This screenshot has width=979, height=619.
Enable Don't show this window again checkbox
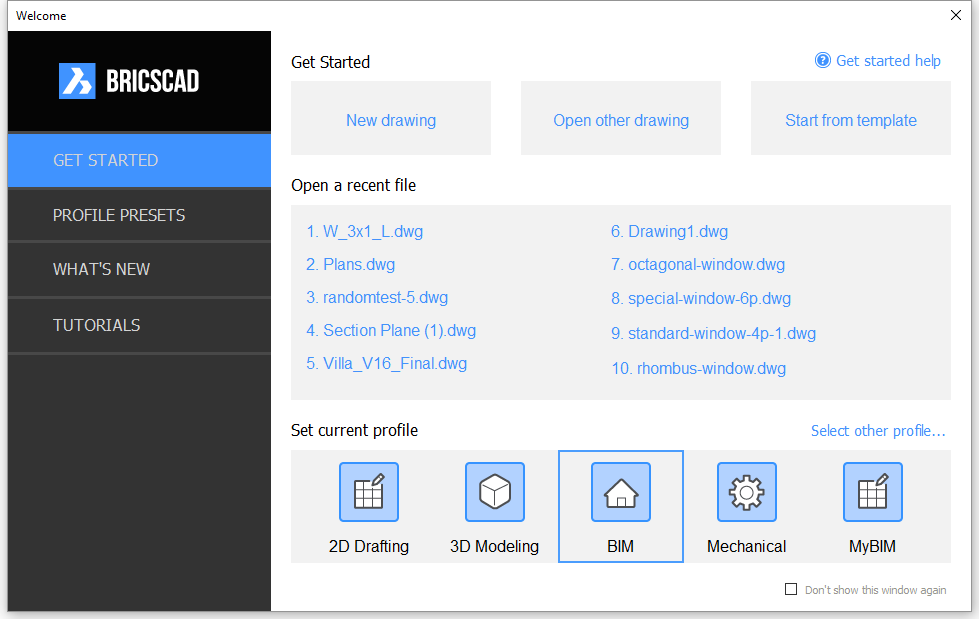point(791,589)
